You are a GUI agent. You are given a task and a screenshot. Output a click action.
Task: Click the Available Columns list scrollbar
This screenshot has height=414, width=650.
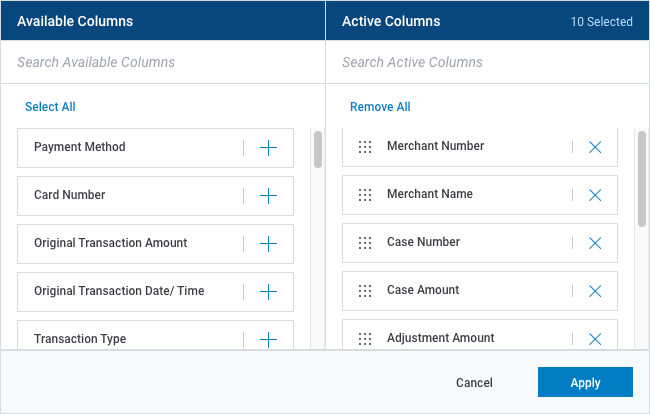click(318, 150)
